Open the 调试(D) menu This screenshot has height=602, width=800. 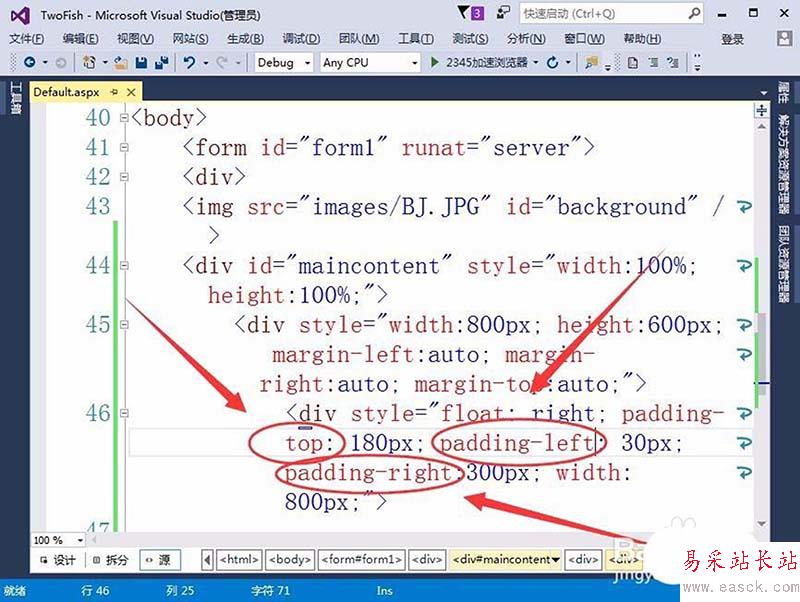click(x=301, y=39)
